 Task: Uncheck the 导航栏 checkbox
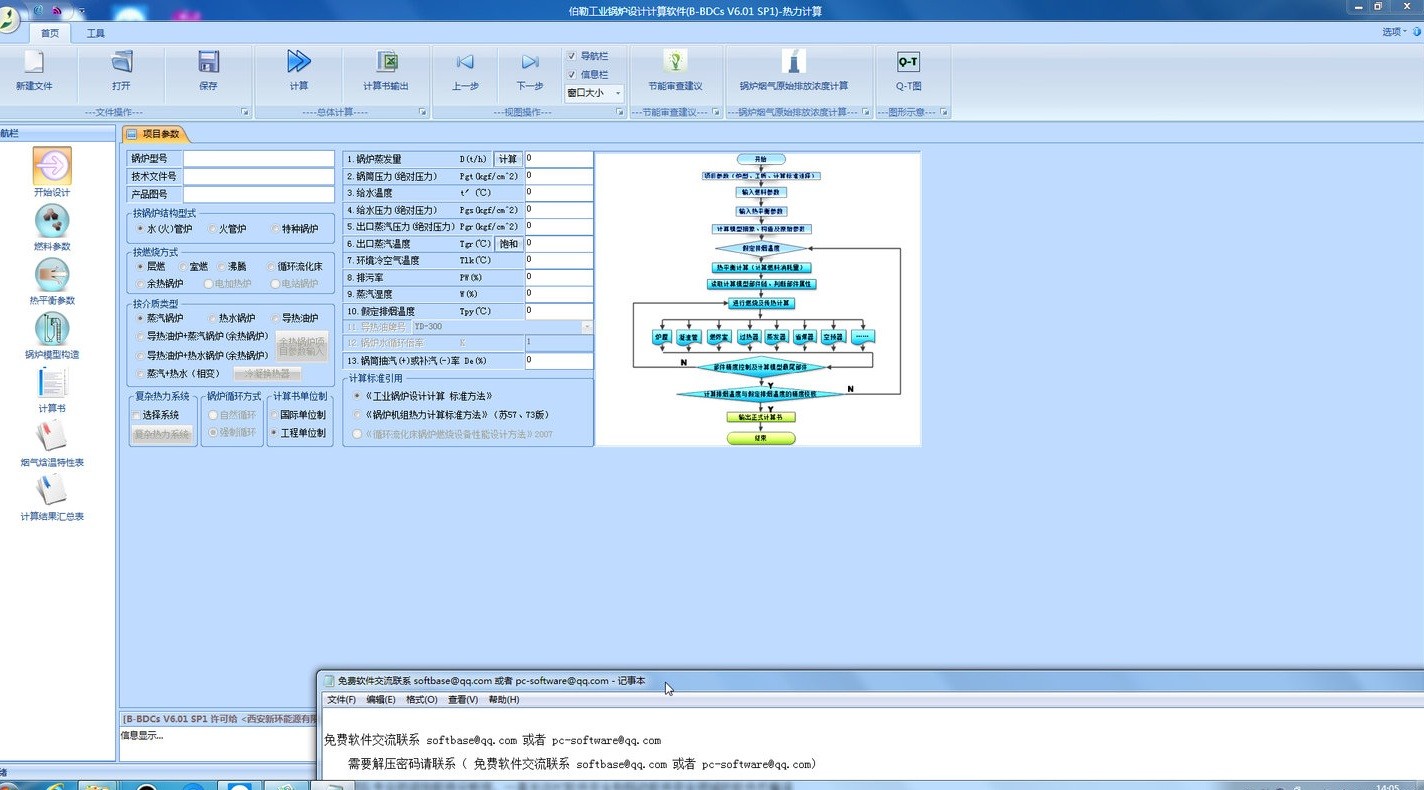[572, 56]
